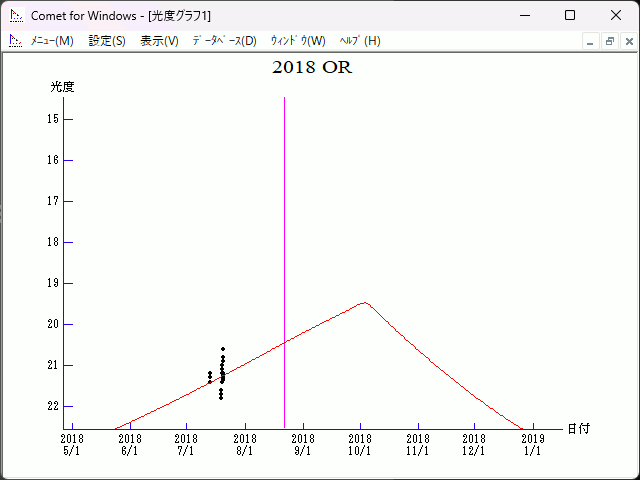Click the graph document icon in menu bar
Image resolution: width=640 pixels, height=480 pixels.
tap(15, 41)
